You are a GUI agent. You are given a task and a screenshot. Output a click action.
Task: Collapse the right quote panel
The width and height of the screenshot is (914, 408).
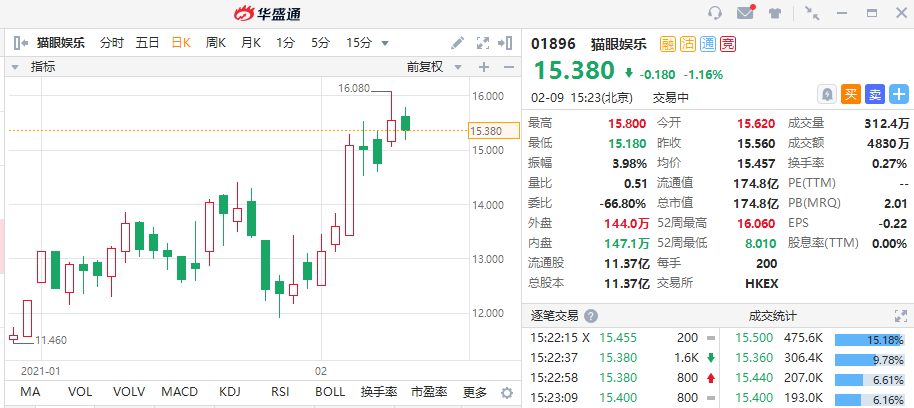[x=505, y=43]
